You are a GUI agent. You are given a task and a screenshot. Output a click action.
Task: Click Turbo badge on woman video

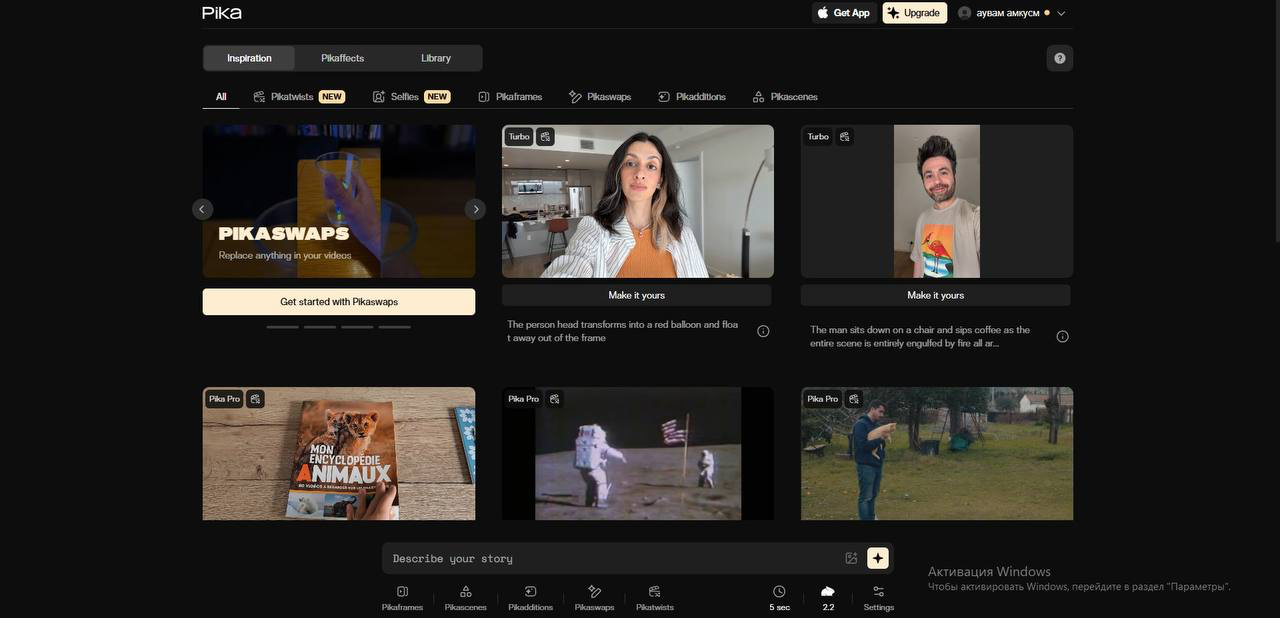tap(519, 137)
